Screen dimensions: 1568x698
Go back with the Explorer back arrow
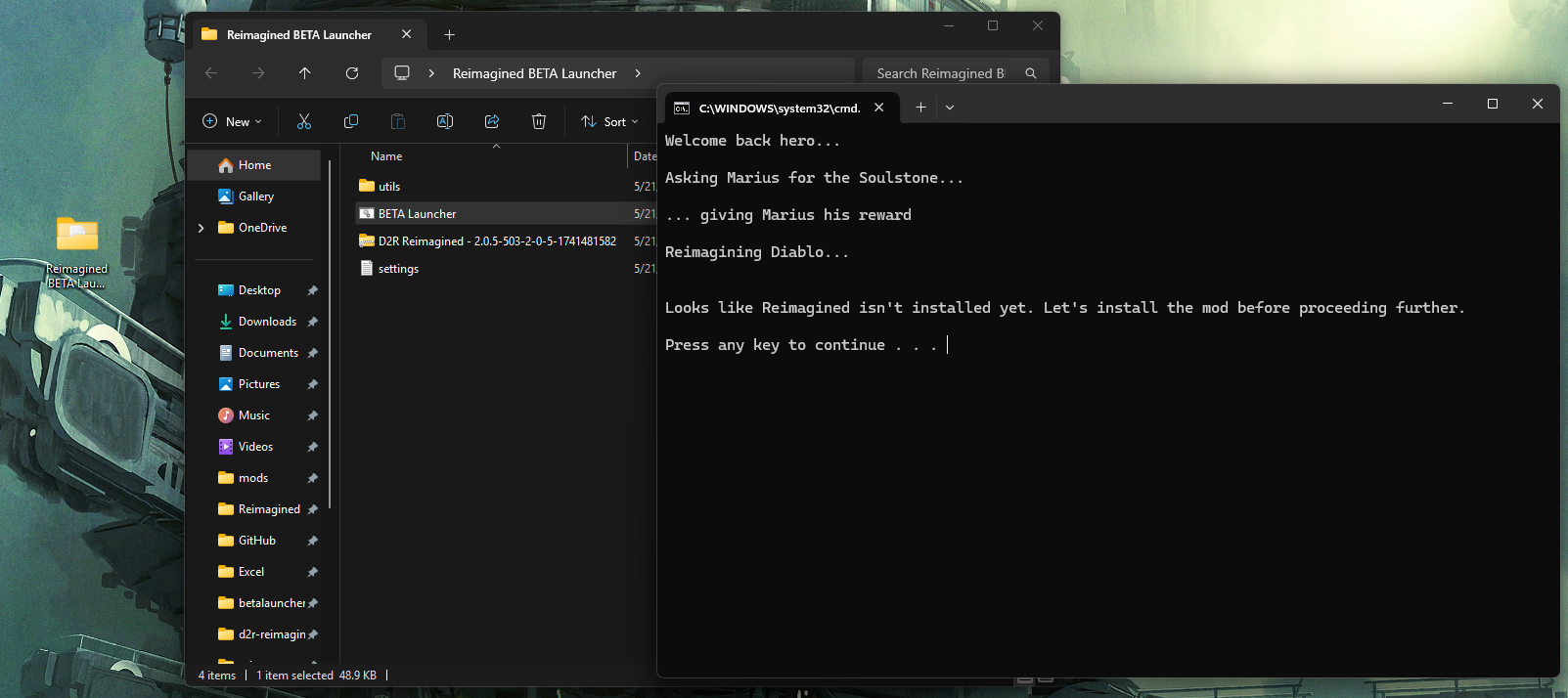click(x=211, y=73)
